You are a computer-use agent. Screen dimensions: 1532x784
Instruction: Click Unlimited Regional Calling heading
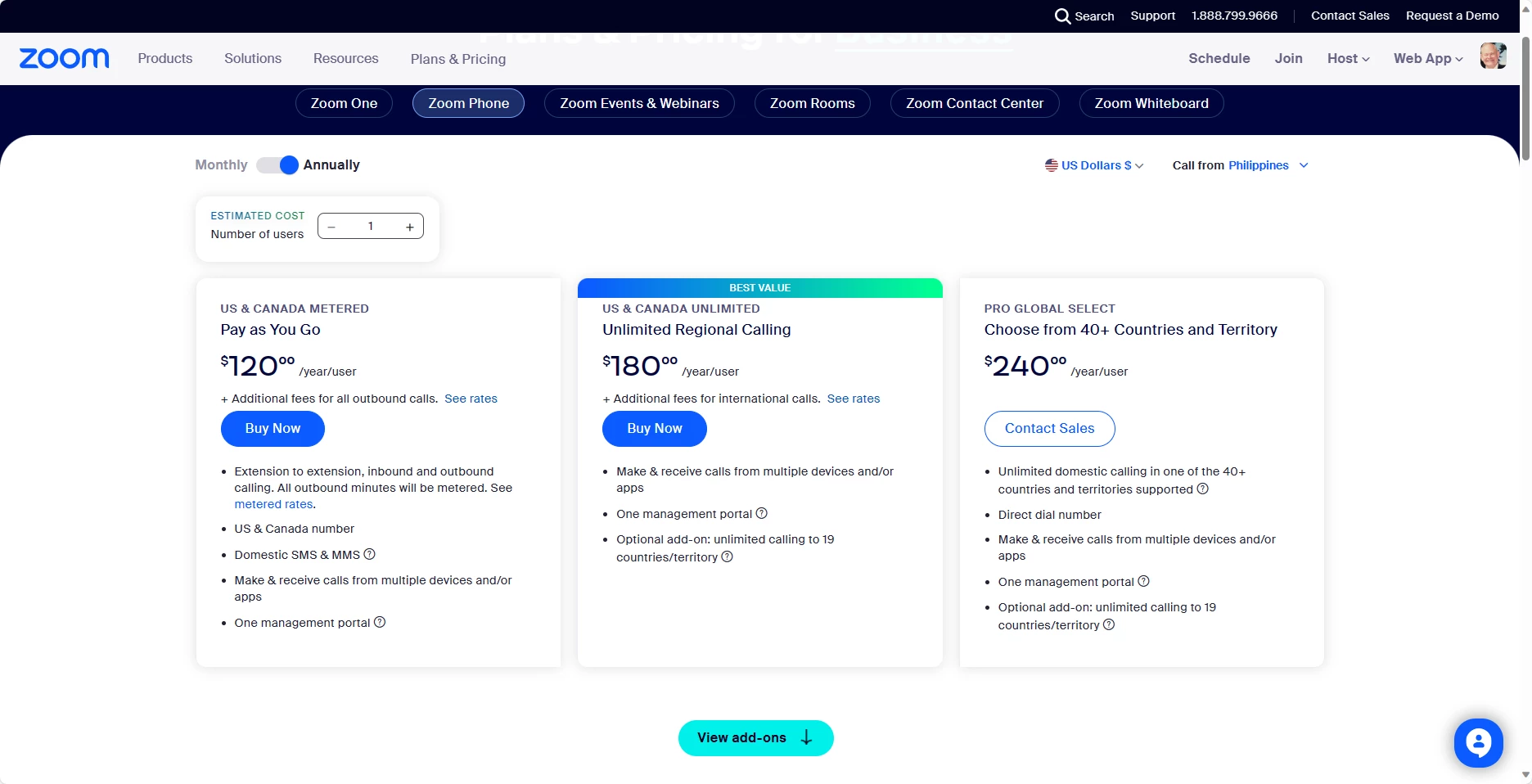coord(696,330)
